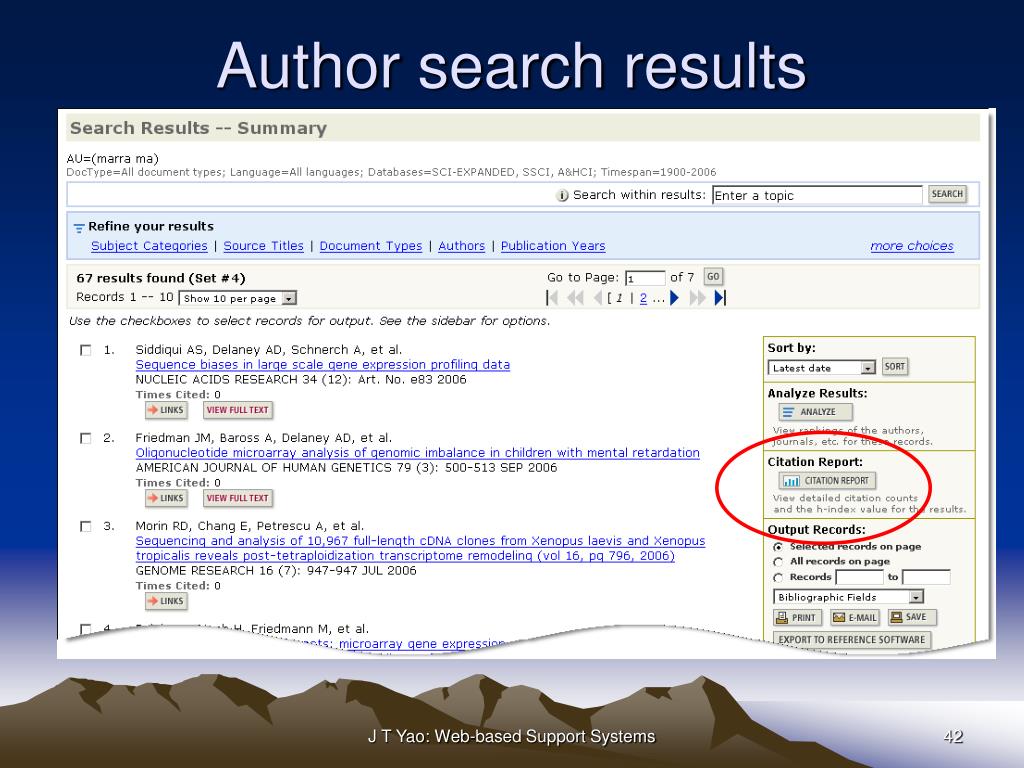Open 'more choices' refine link
This screenshot has height=768, width=1024.
(912, 246)
